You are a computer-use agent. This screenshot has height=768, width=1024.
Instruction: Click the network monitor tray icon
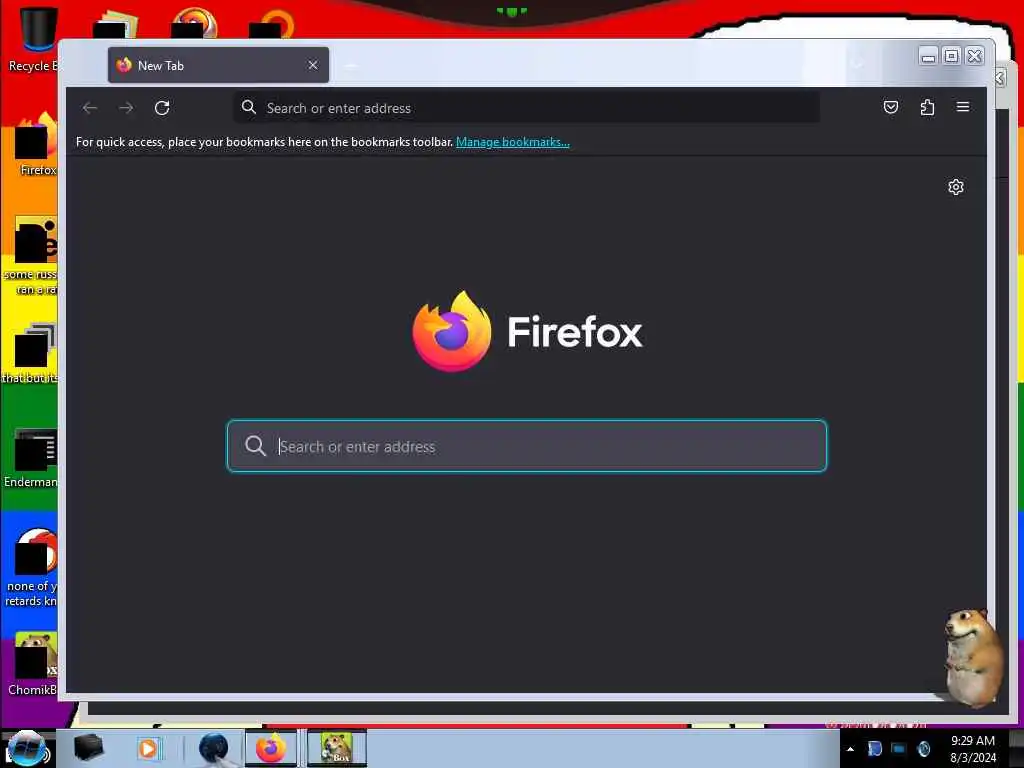coord(899,749)
